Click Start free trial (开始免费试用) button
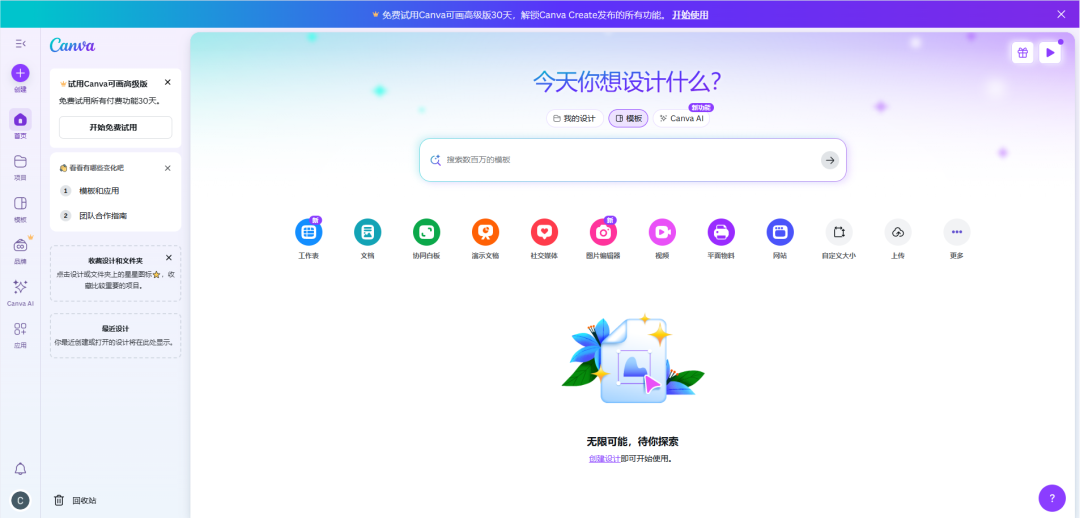The image size is (1080, 518). [x=116, y=127]
